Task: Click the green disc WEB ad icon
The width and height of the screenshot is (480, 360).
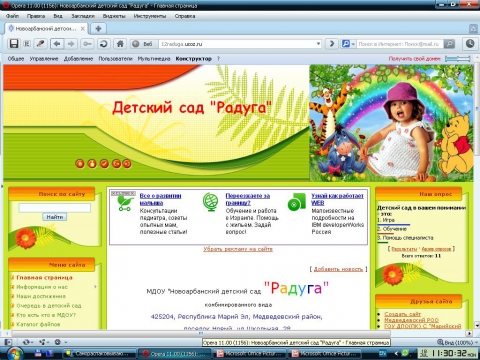Action: tap(296, 202)
